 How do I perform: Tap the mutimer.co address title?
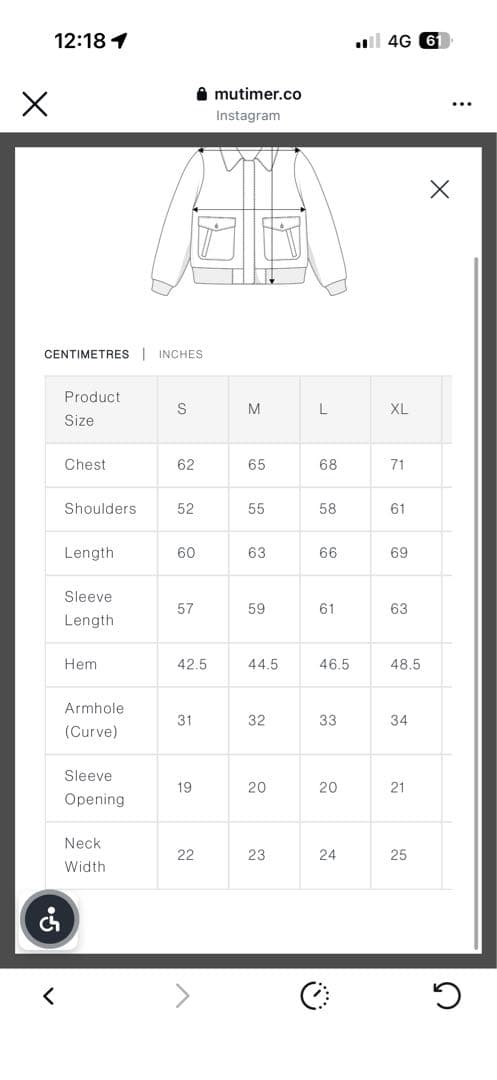click(257, 94)
